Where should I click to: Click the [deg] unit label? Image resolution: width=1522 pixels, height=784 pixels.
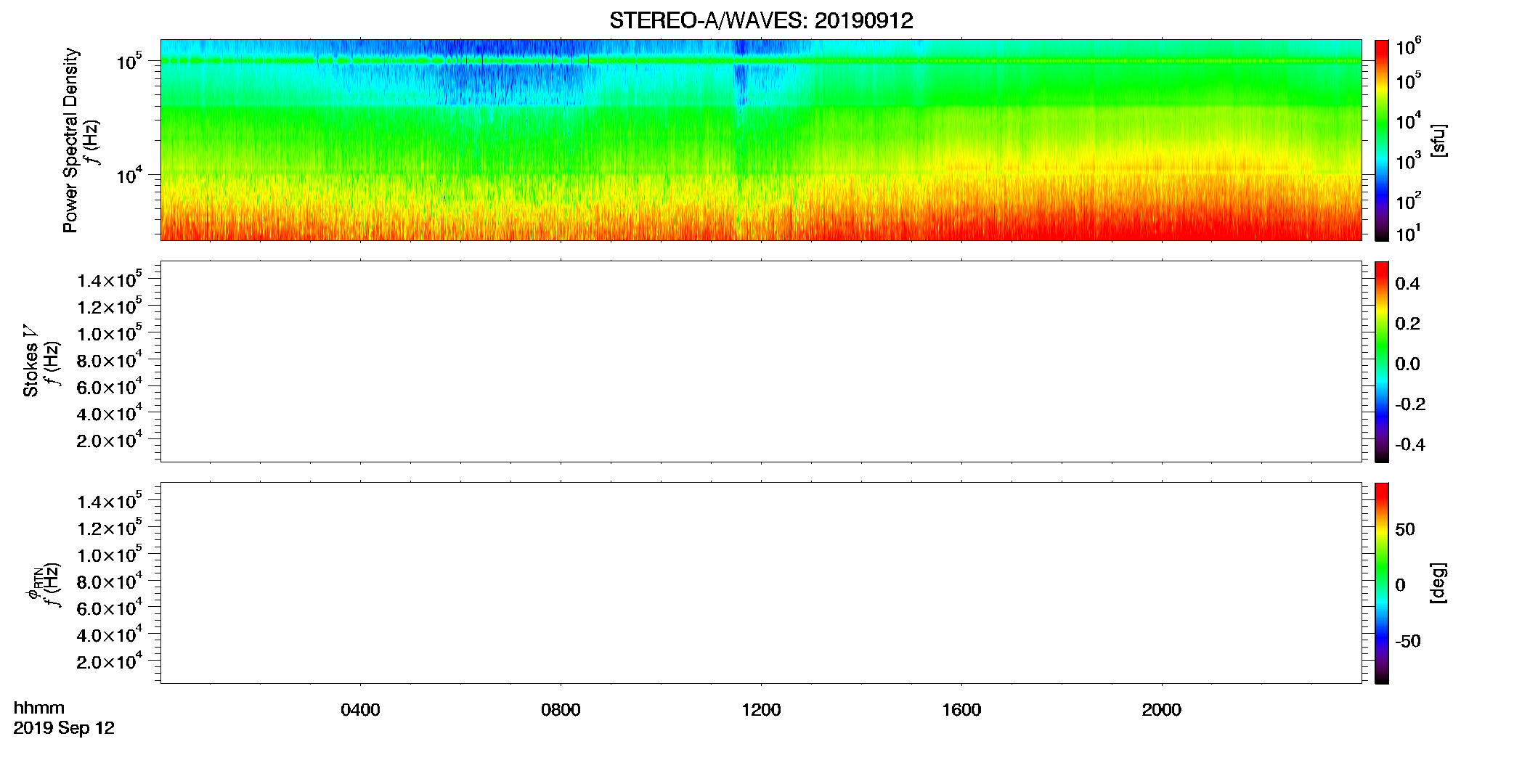click(1438, 583)
